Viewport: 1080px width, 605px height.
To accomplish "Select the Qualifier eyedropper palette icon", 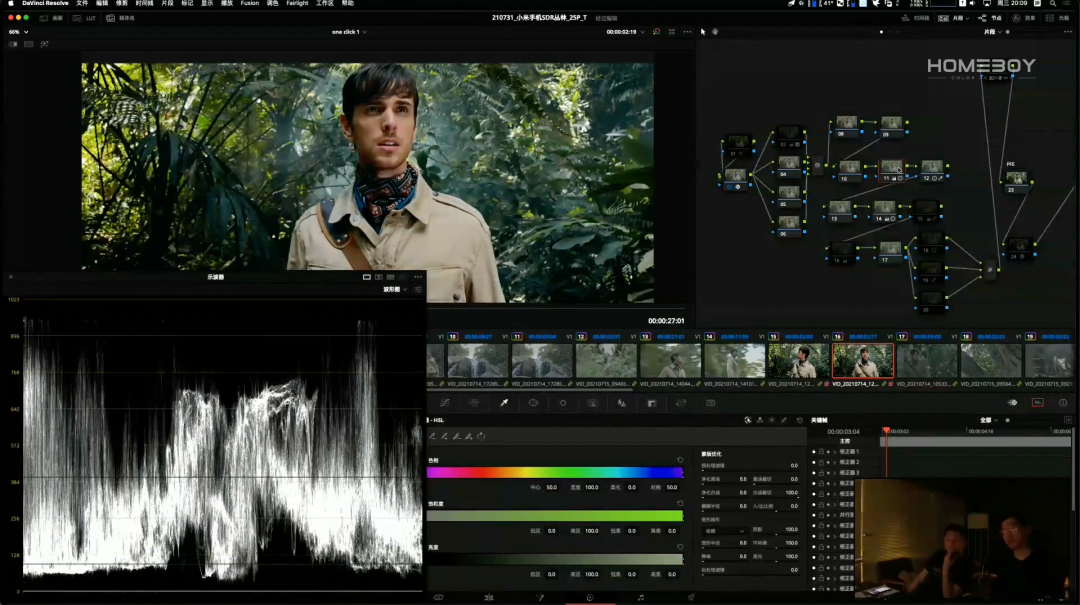I will click(x=504, y=403).
